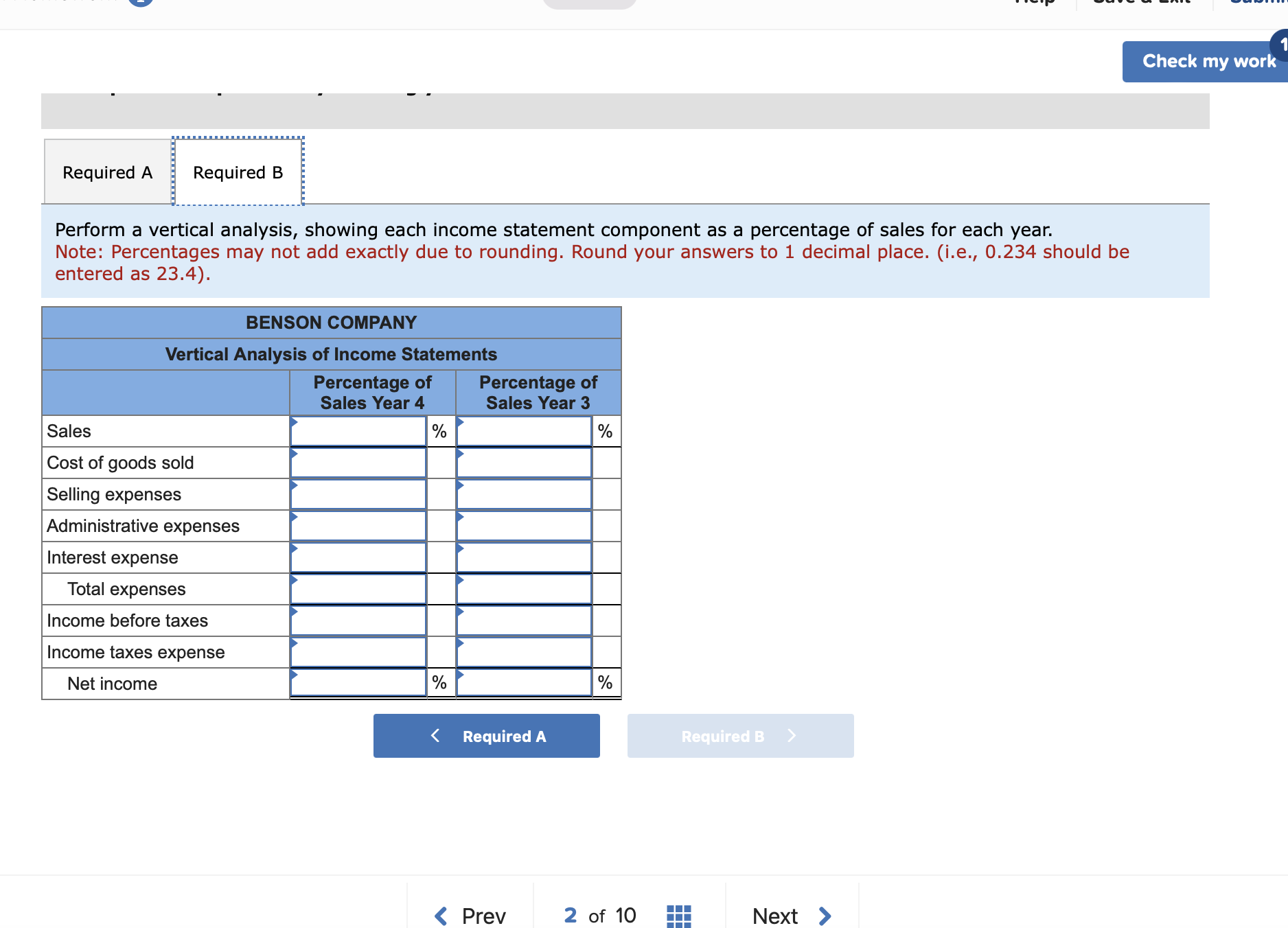Open the question navigator grid icon
The width and height of the screenshot is (1288, 928).
(x=678, y=916)
